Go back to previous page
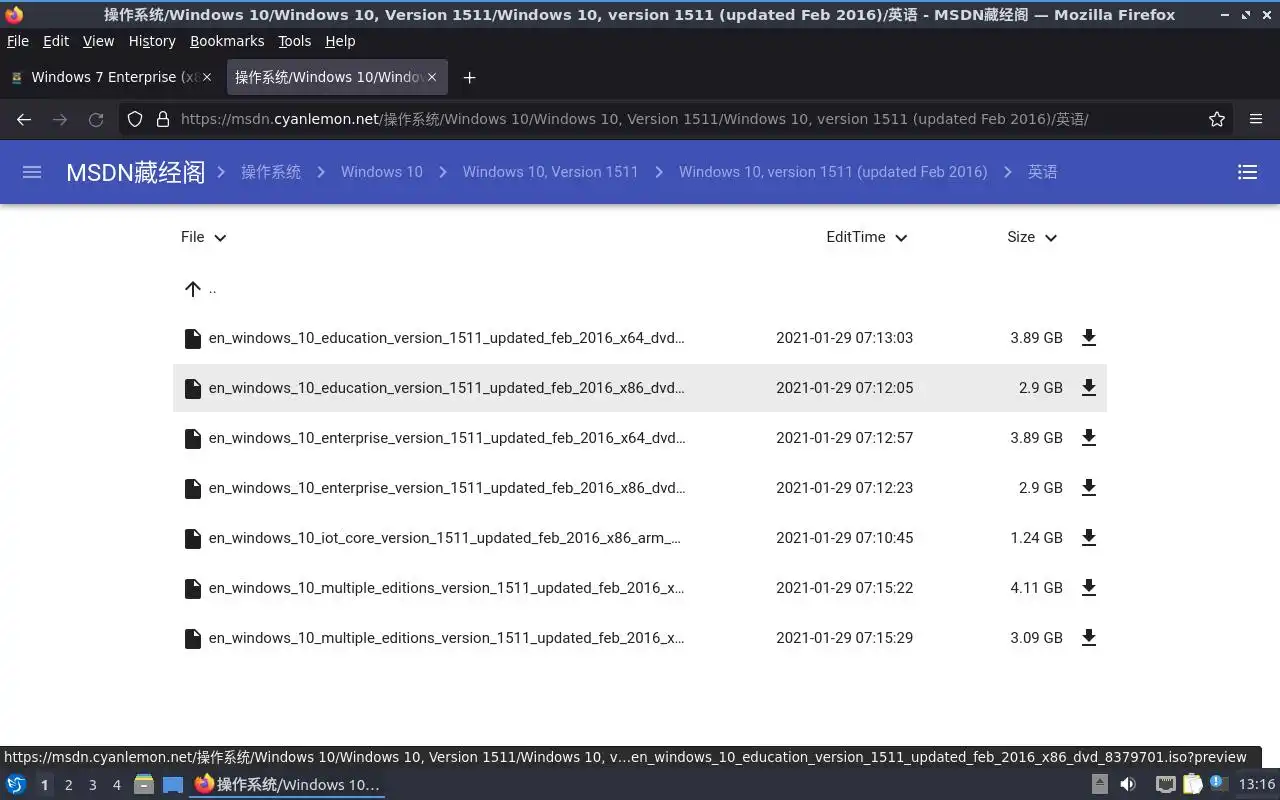Screen dimensions: 1280x800 point(24,119)
